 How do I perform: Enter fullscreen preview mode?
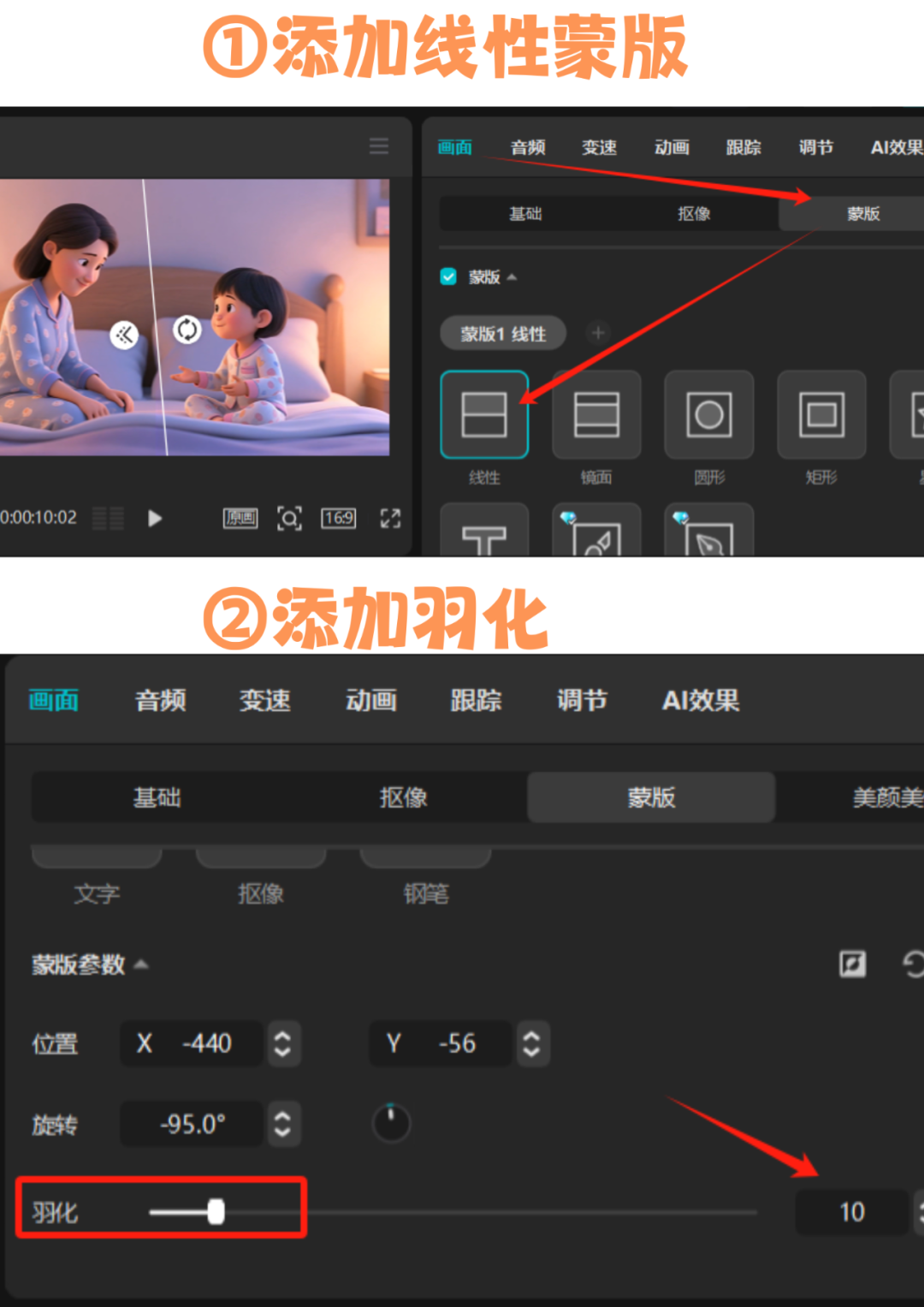(x=390, y=518)
